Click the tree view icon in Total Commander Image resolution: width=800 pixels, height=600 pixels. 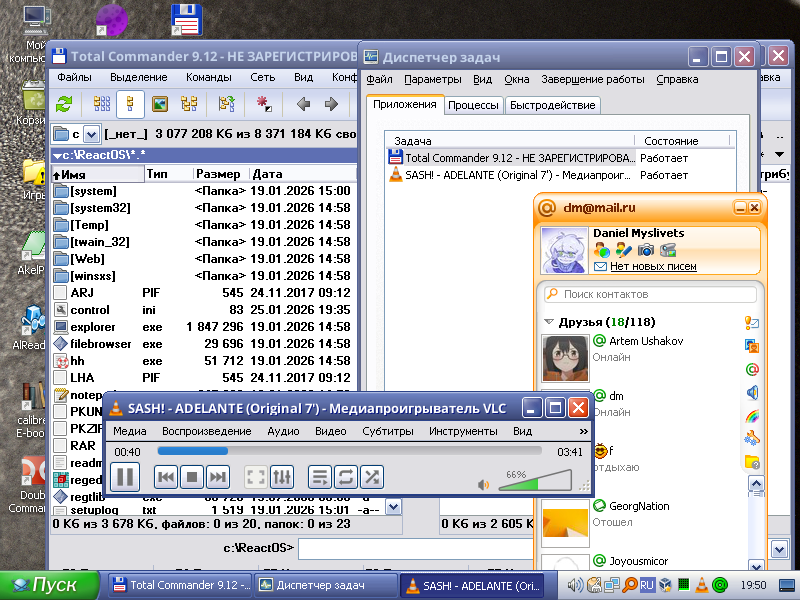189,104
